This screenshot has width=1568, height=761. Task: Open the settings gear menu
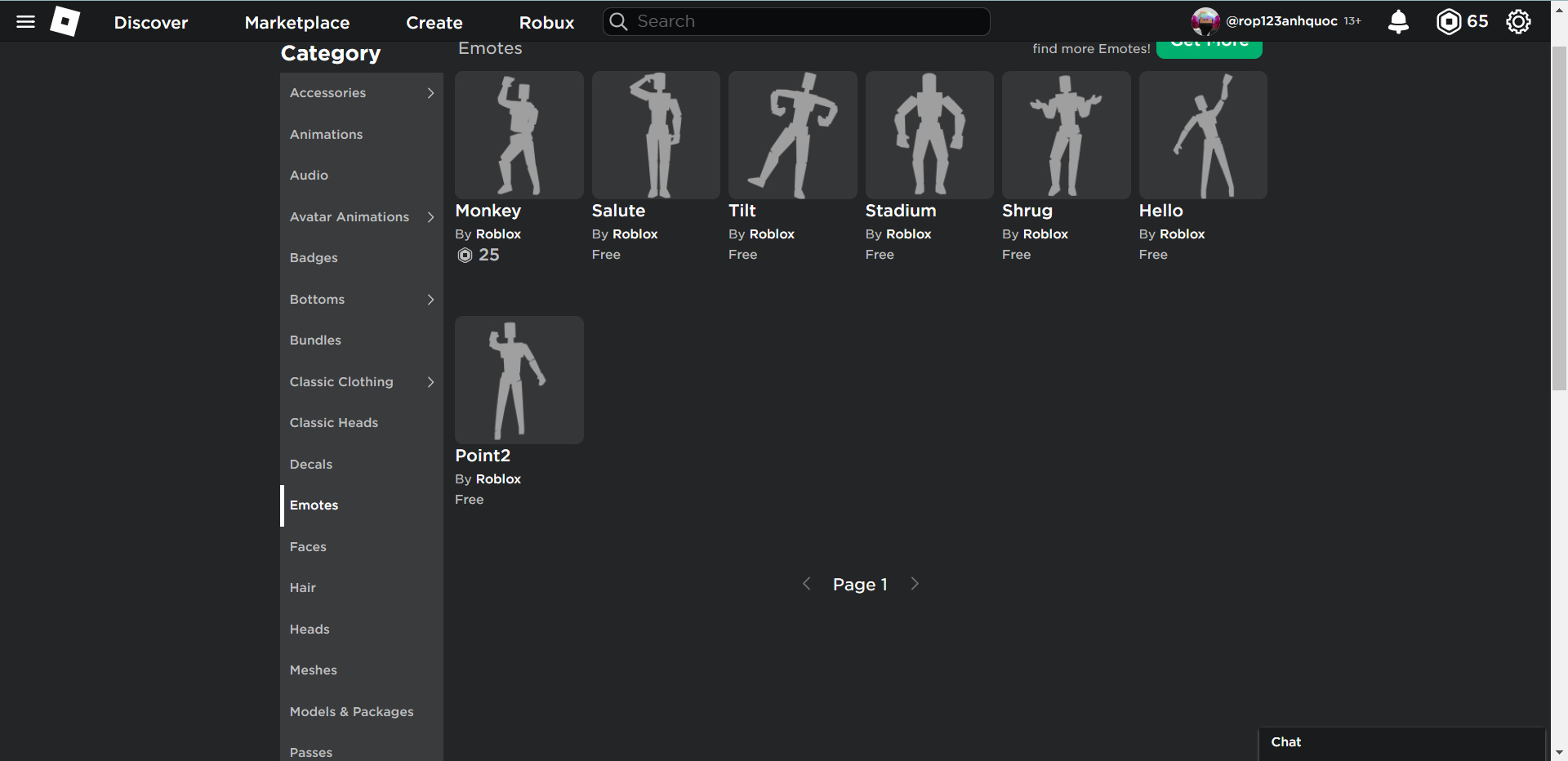tap(1518, 22)
